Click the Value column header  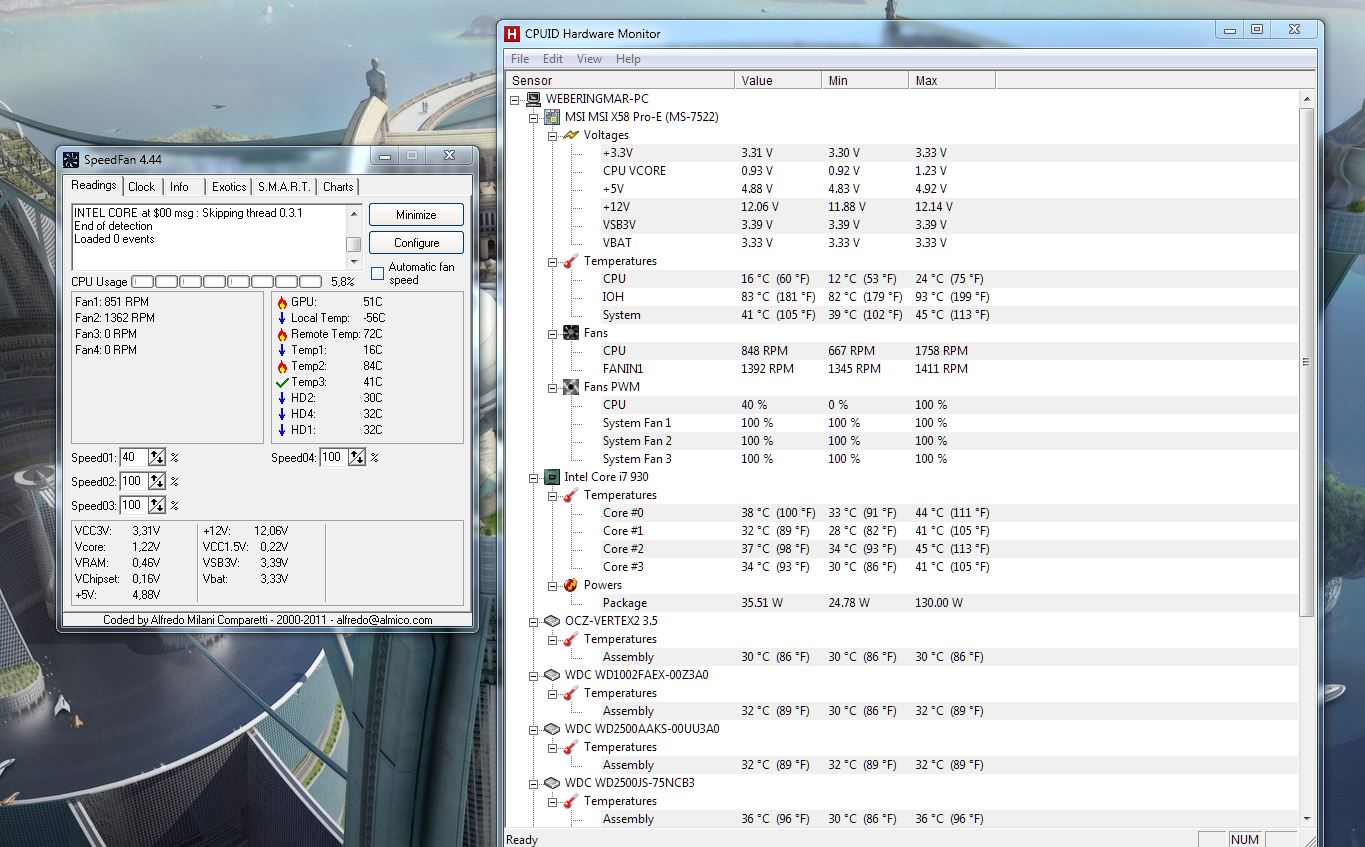778,80
